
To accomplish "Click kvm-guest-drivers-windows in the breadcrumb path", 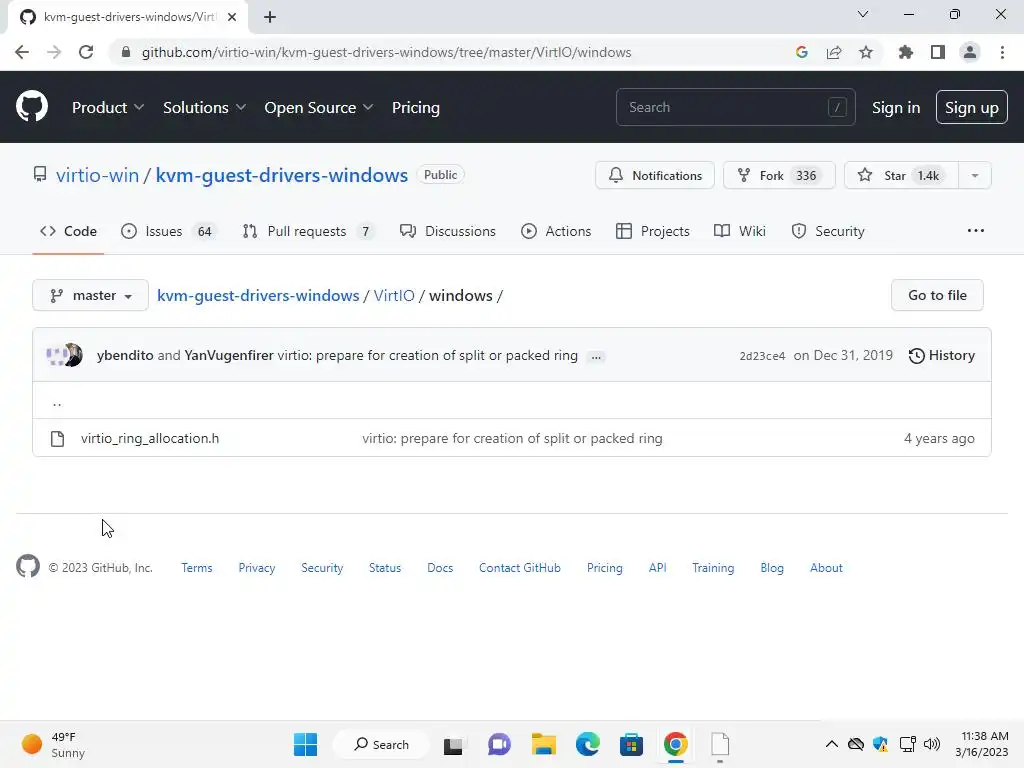I will [x=258, y=295].
